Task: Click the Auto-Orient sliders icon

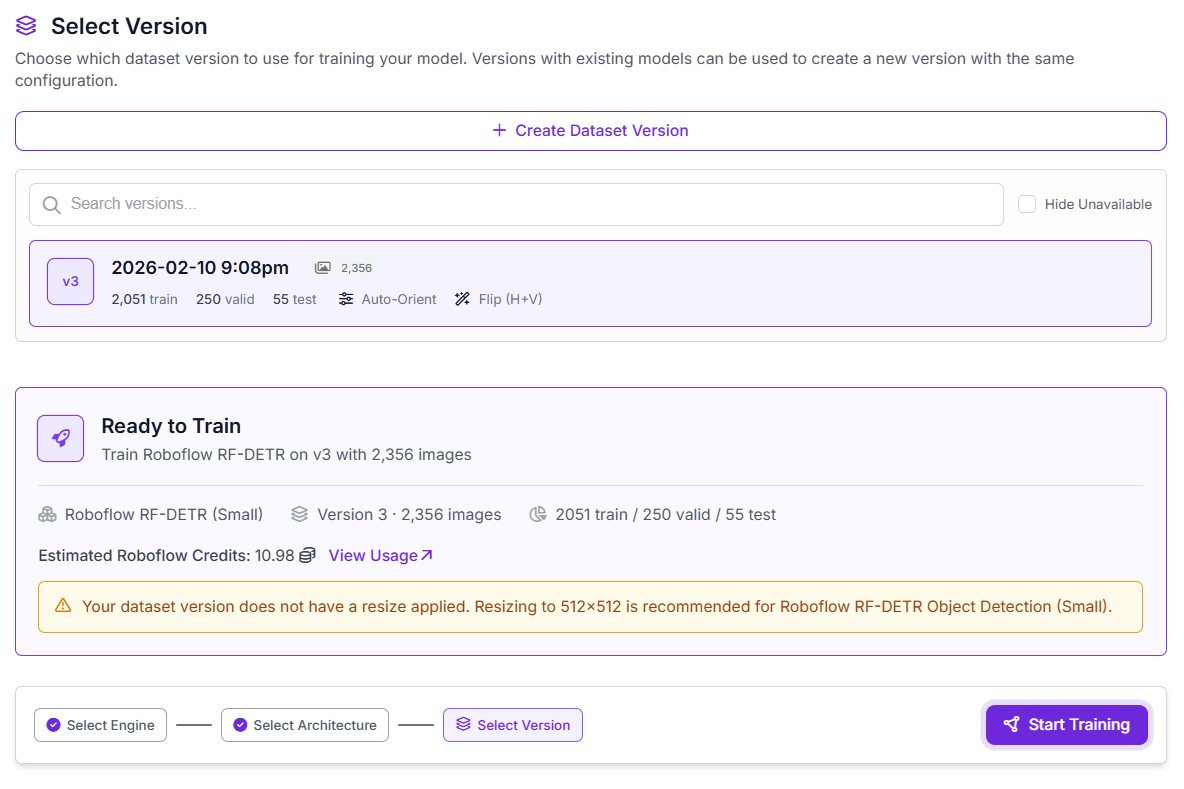Action: point(346,299)
